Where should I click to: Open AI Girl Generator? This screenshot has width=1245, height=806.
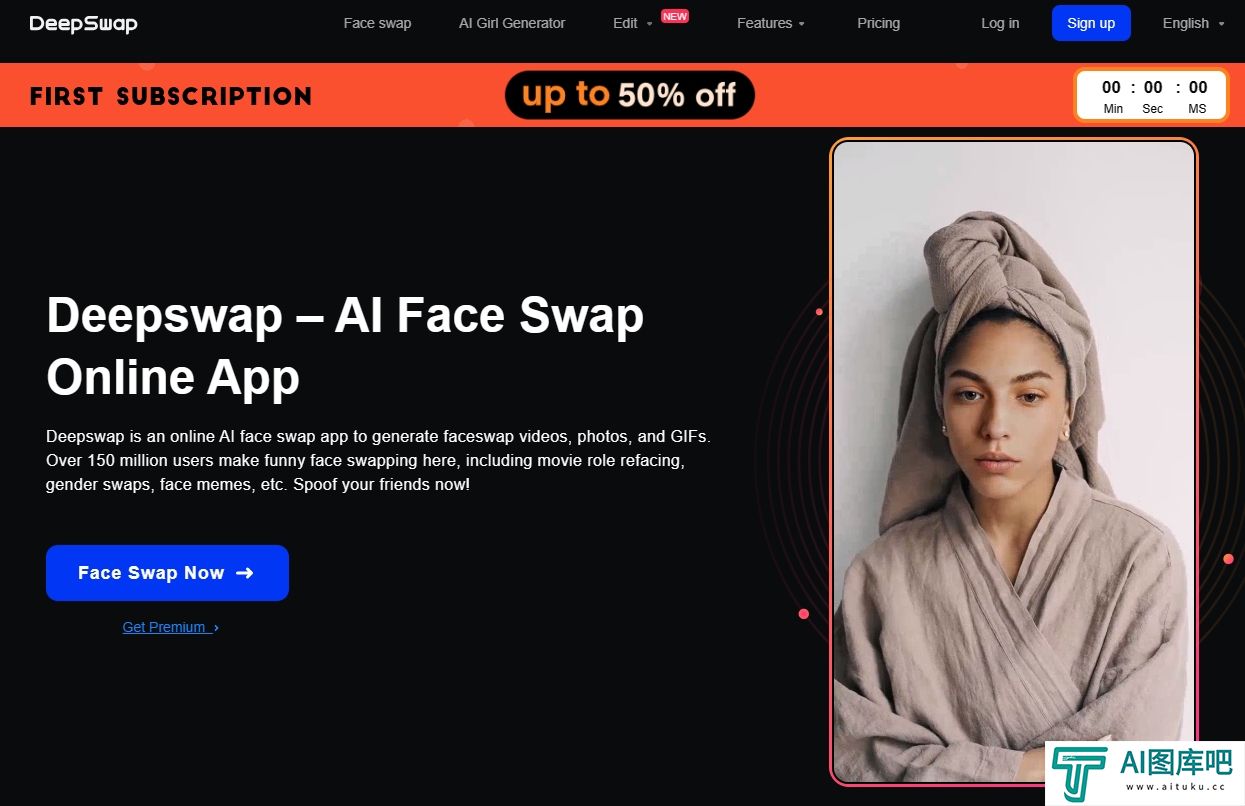[512, 23]
